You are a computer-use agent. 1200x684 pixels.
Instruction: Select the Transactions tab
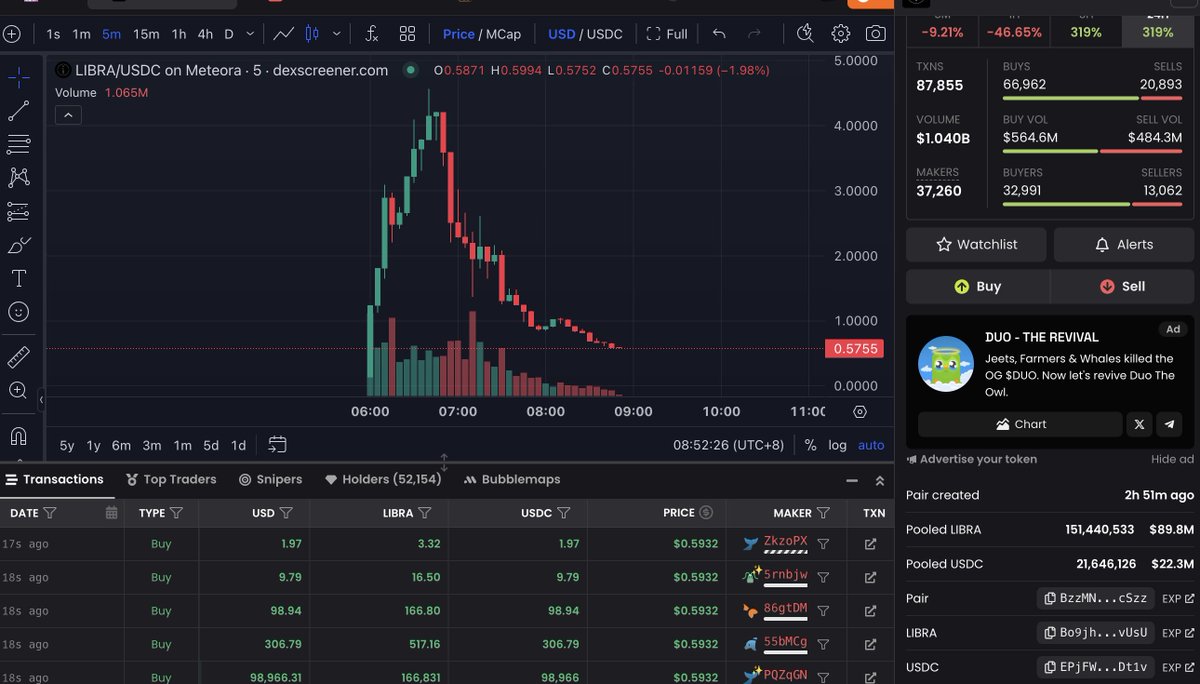point(55,480)
